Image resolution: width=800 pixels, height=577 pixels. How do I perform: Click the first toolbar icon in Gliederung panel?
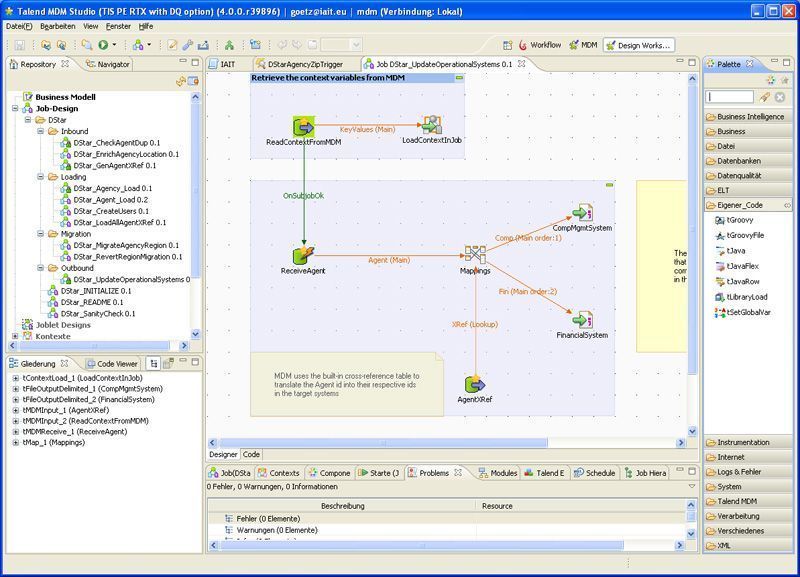153,363
